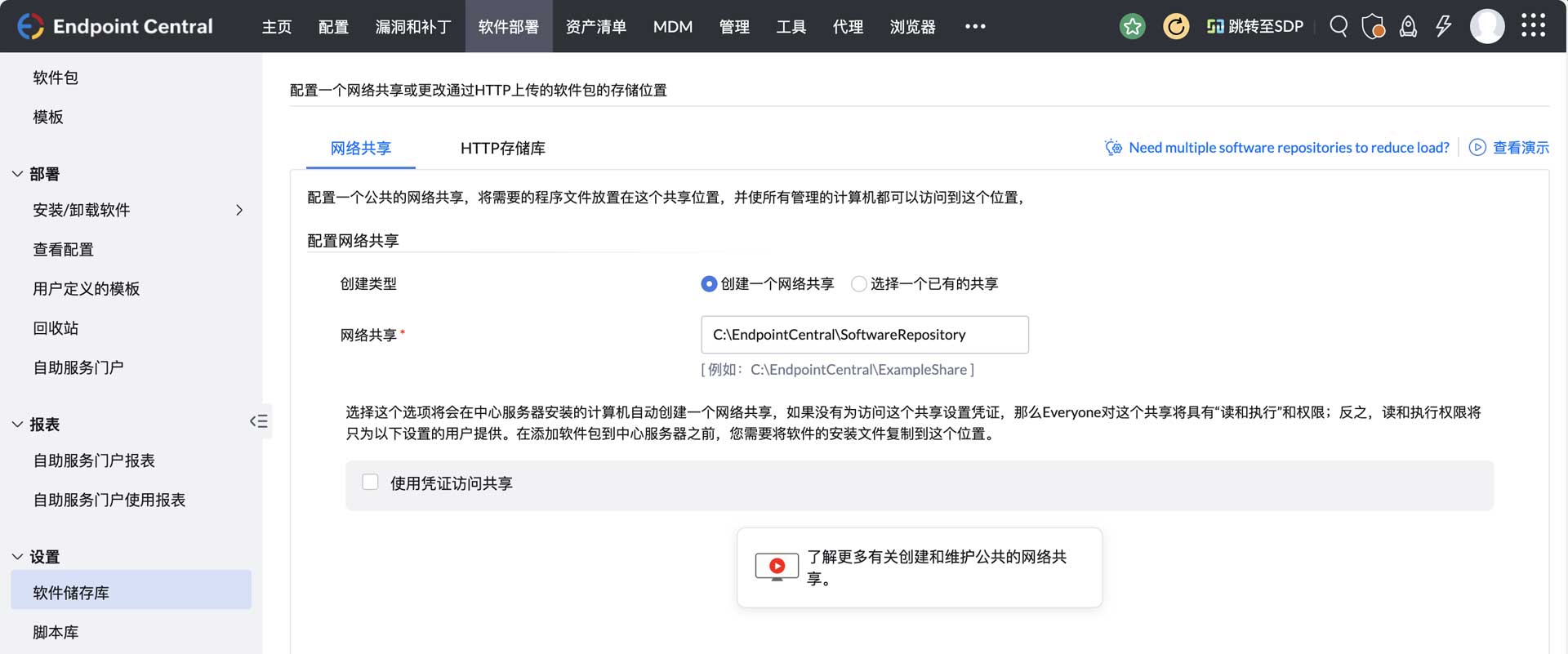
Task: Collapse the 部署 sidebar section
Action: click(x=17, y=174)
